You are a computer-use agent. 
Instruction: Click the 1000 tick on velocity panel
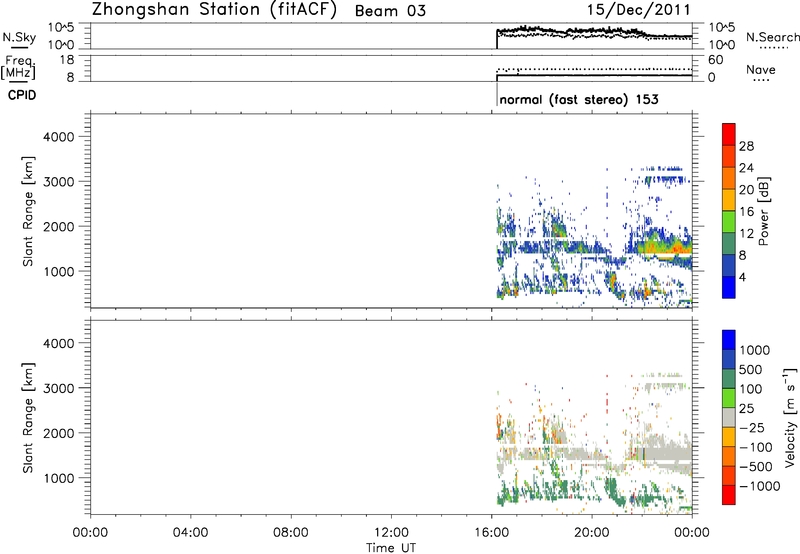(x=59, y=478)
